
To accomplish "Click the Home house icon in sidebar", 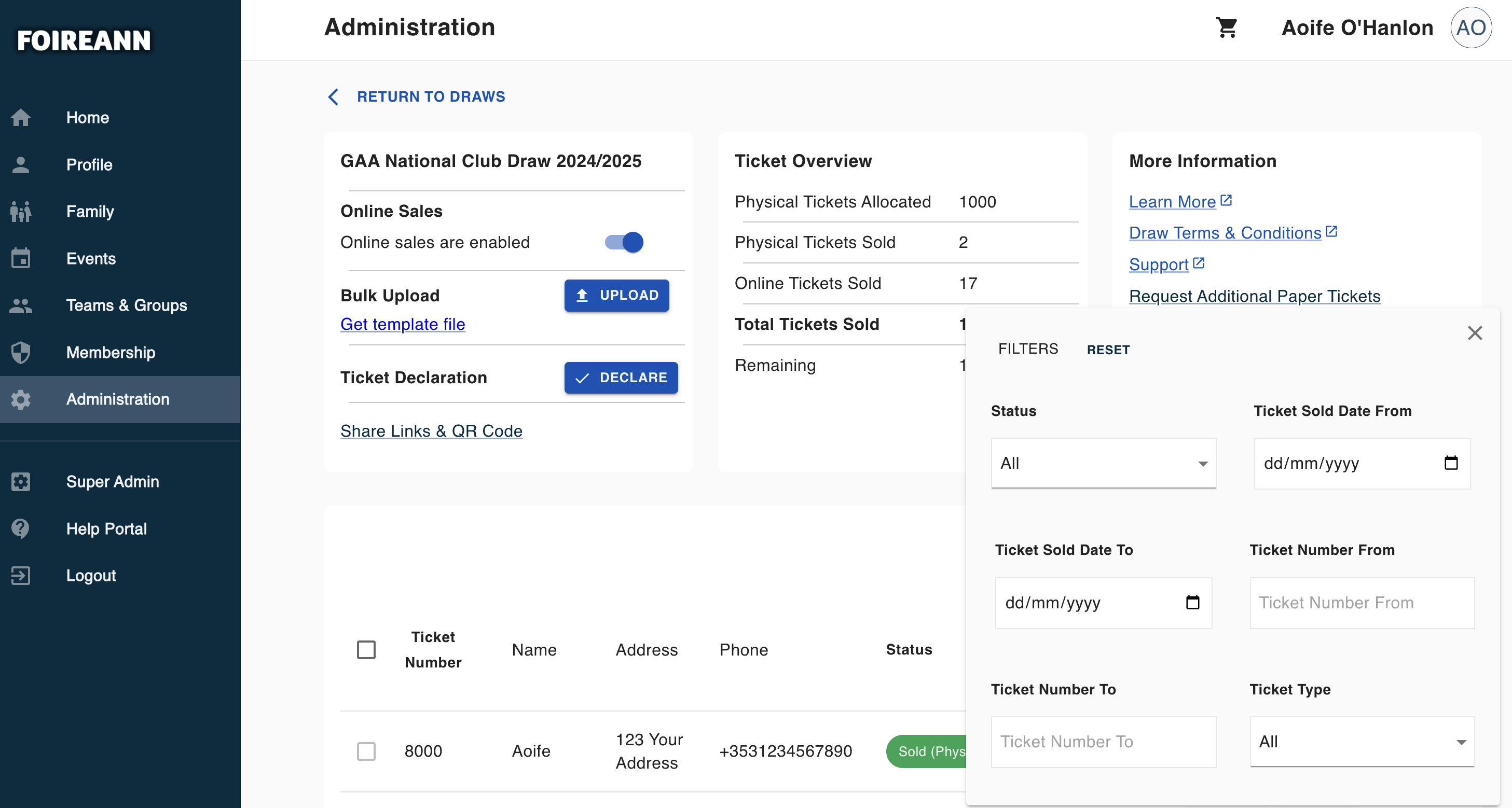I will [x=21, y=117].
